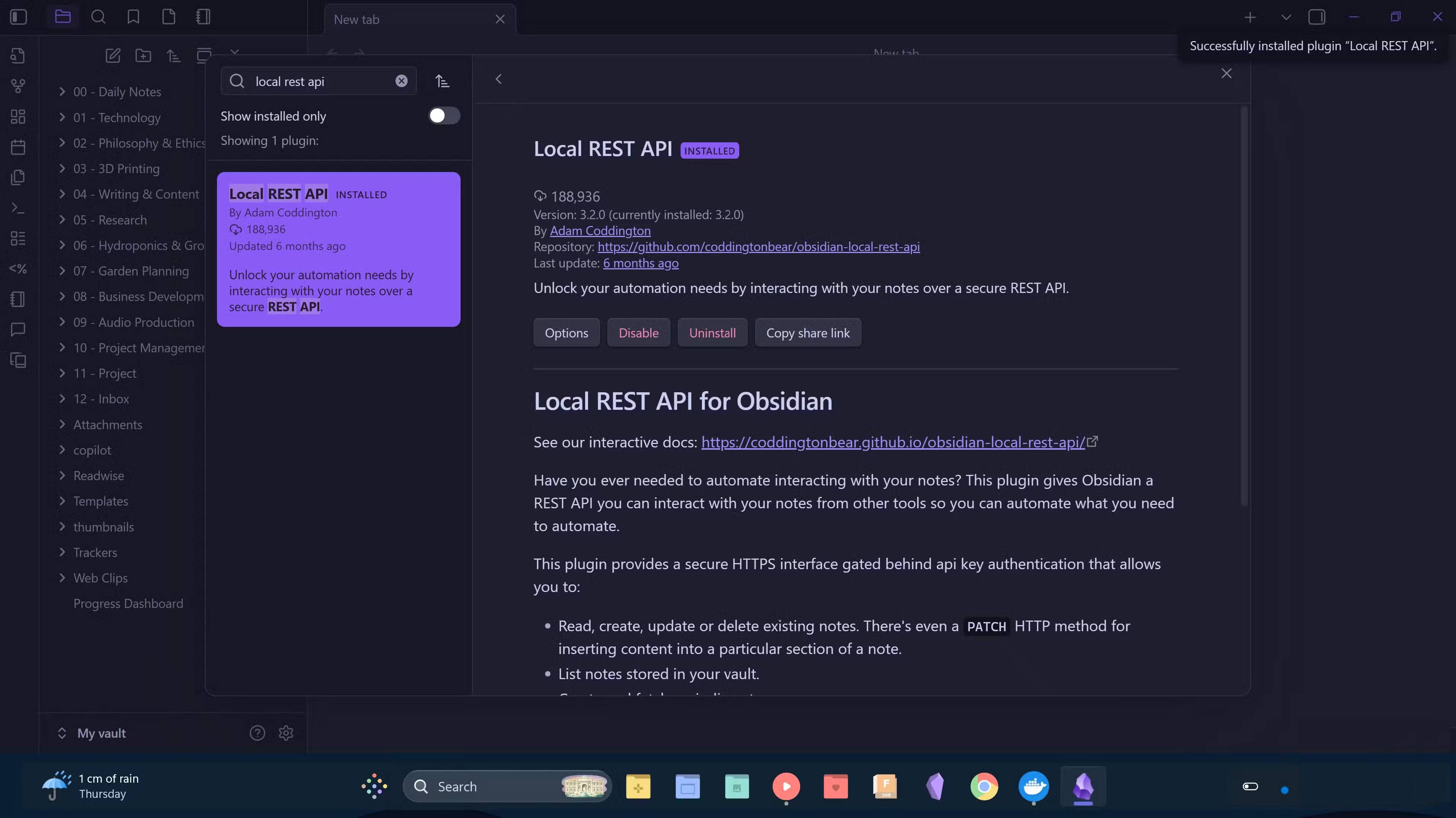1456x818 pixels.
Task: Open vault settings gear
Action: click(x=285, y=733)
